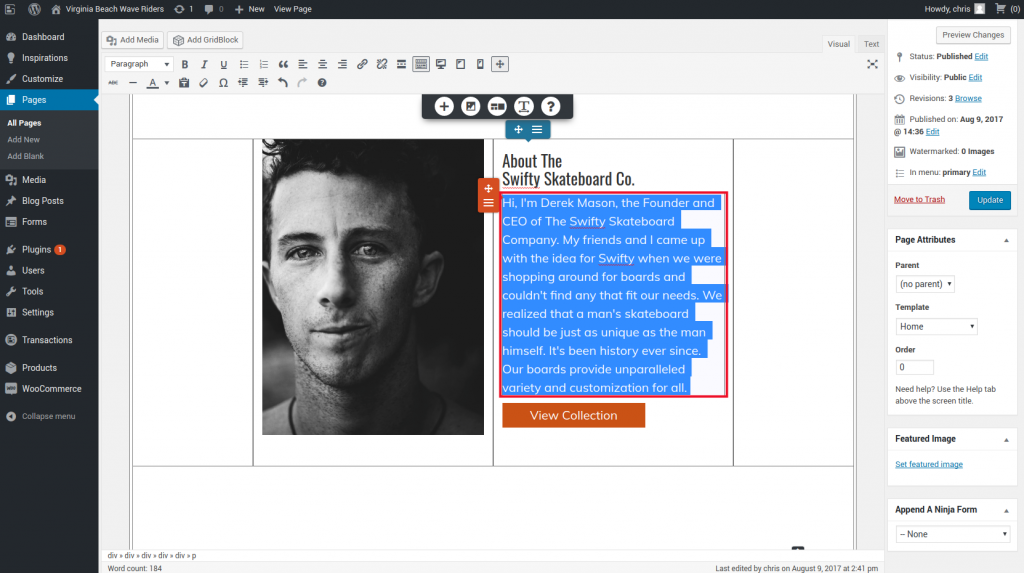Viewport: 1024px width, 573px height.
Task: Click the blue Update button
Action: (x=989, y=200)
